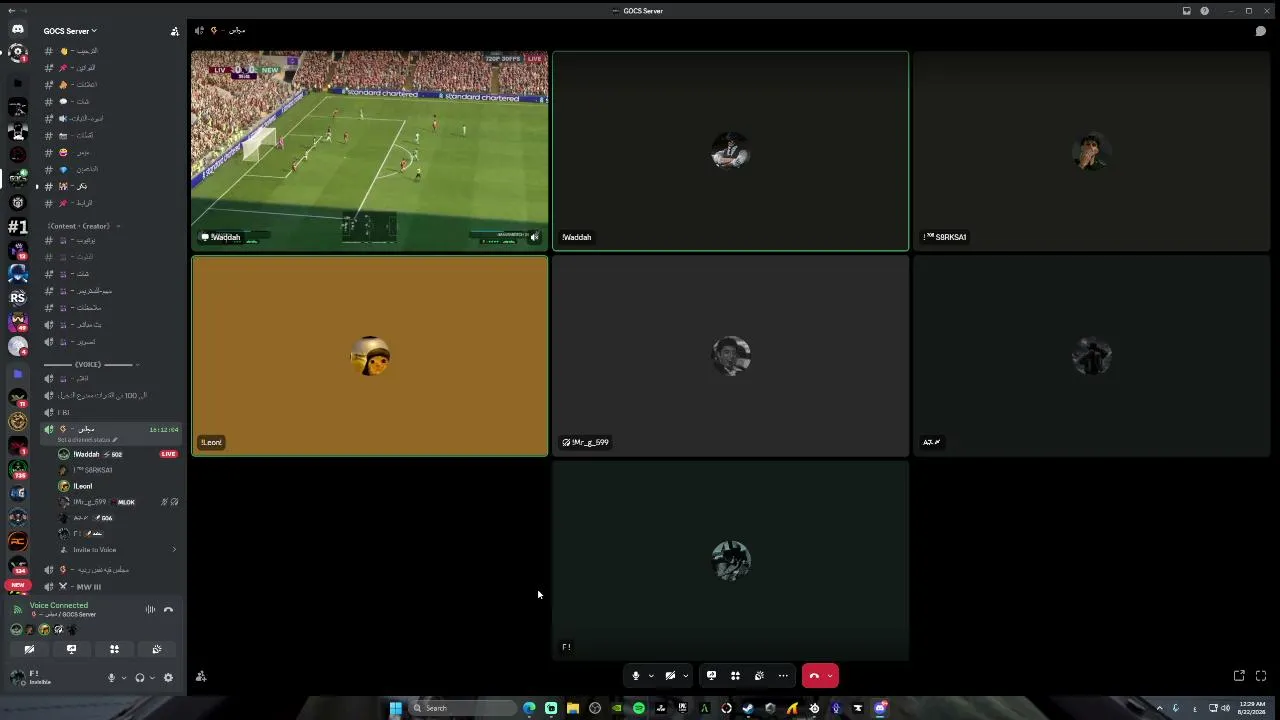The width and height of the screenshot is (1280, 720).
Task: Pop out the call window
Action: click(1239, 676)
